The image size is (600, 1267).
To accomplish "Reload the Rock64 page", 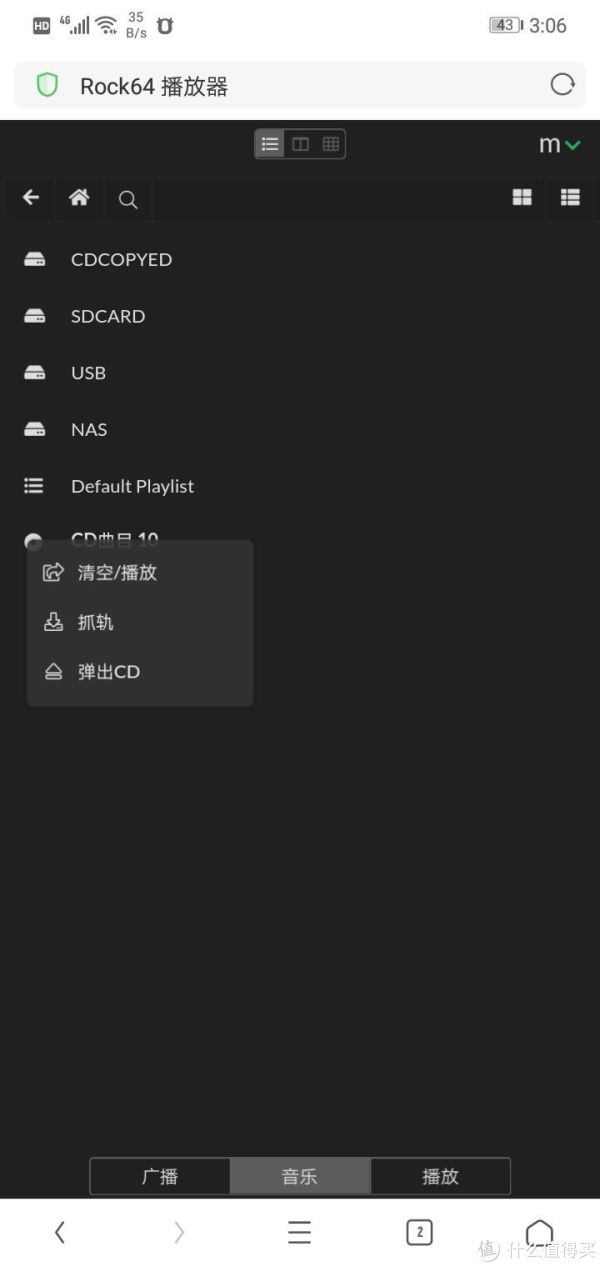I will click(563, 85).
